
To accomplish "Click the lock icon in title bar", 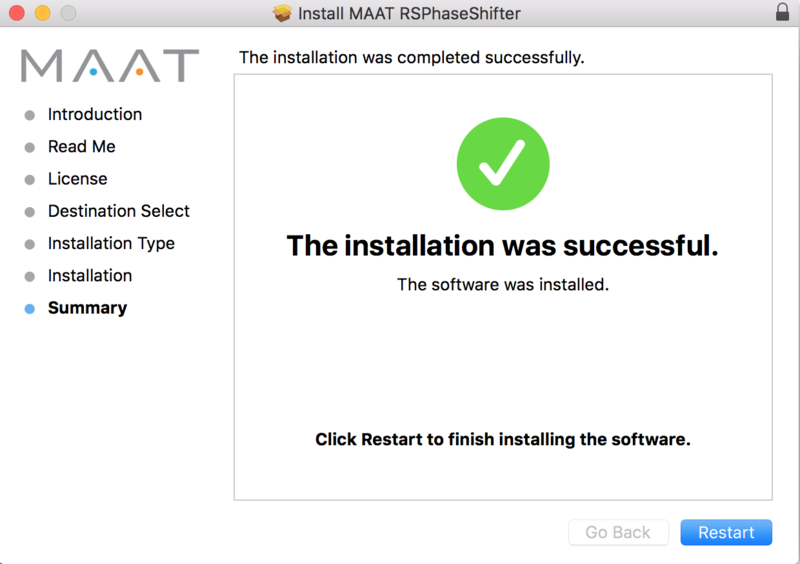I will click(x=782, y=14).
